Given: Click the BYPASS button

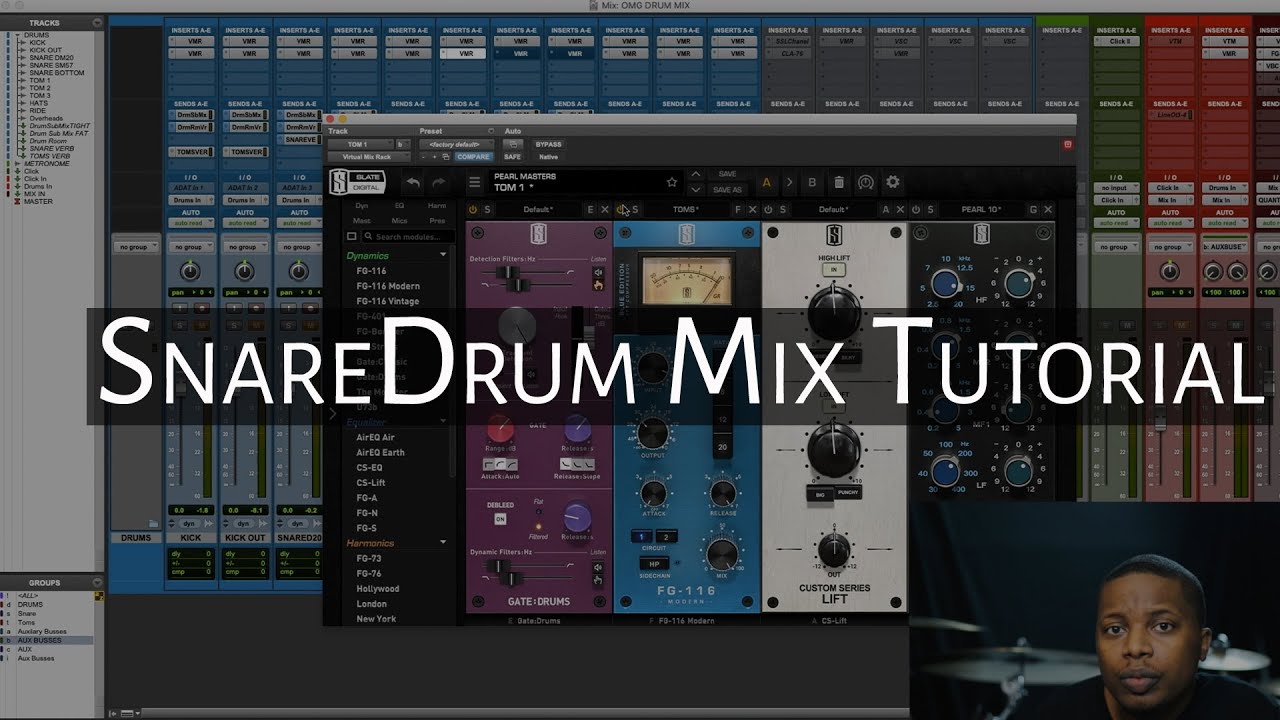Looking at the screenshot, I should coord(548,144).
